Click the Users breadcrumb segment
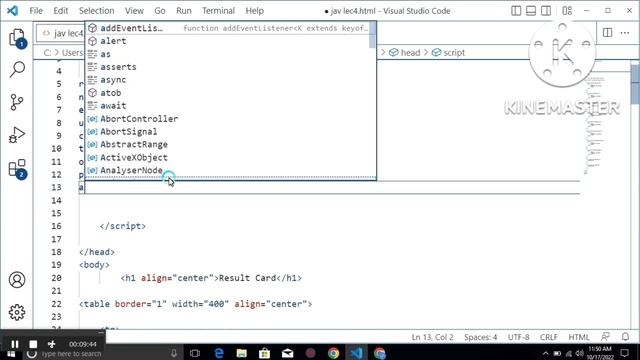The width and height of the screenshot is (640, 360). [72, 53]
